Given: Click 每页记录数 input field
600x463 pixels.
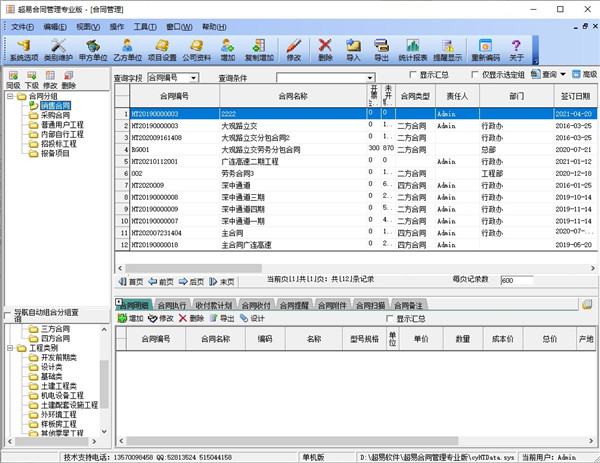Looking at the screenshot, I should pyautogui.click(x=517, y=280).
